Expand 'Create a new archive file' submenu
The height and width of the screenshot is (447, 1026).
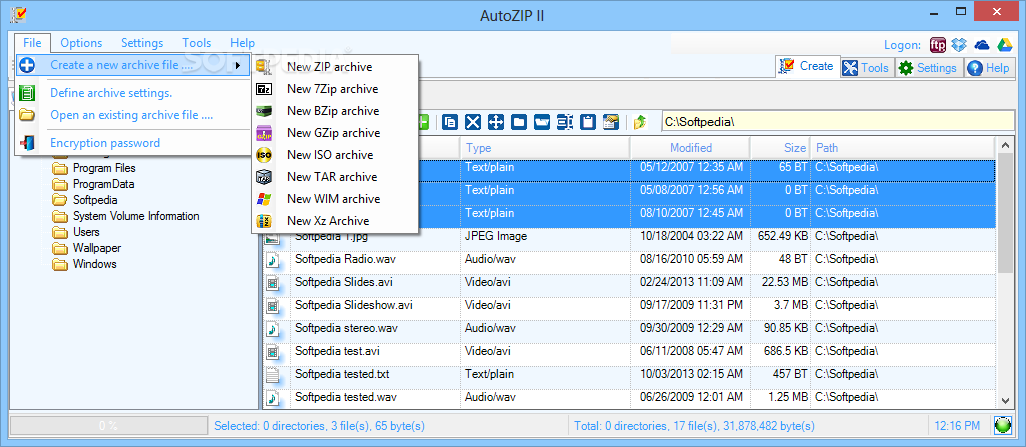click(x=133, y=65)
